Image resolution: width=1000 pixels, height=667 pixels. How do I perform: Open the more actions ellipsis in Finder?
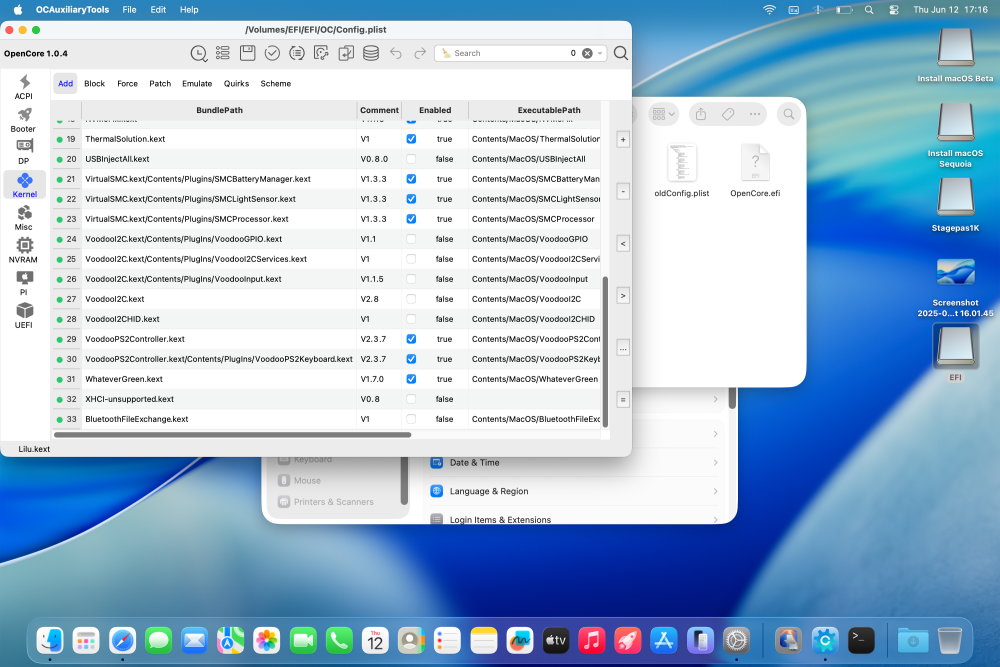pos(755,114)
